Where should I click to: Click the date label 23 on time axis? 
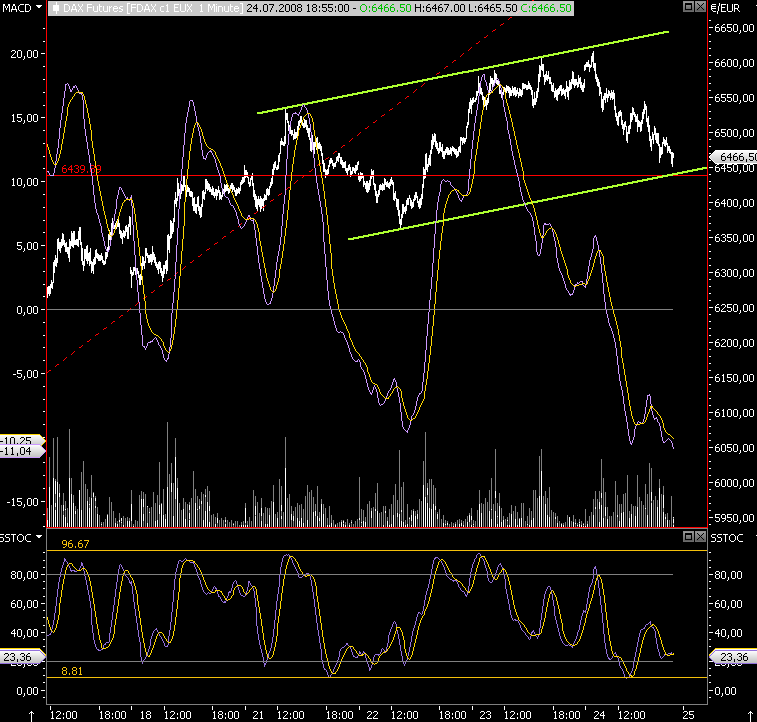click(485, 715)
